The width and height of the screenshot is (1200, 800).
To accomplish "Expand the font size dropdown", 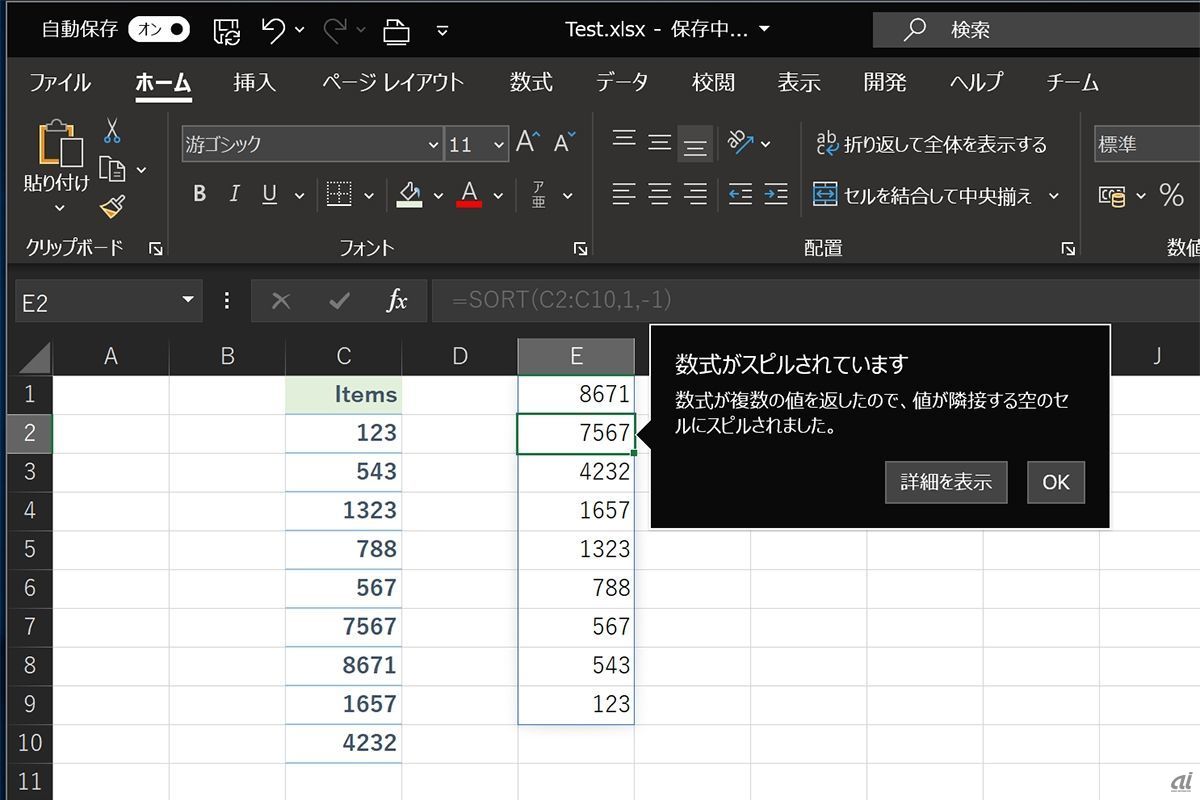I will (x=499, y=145).
